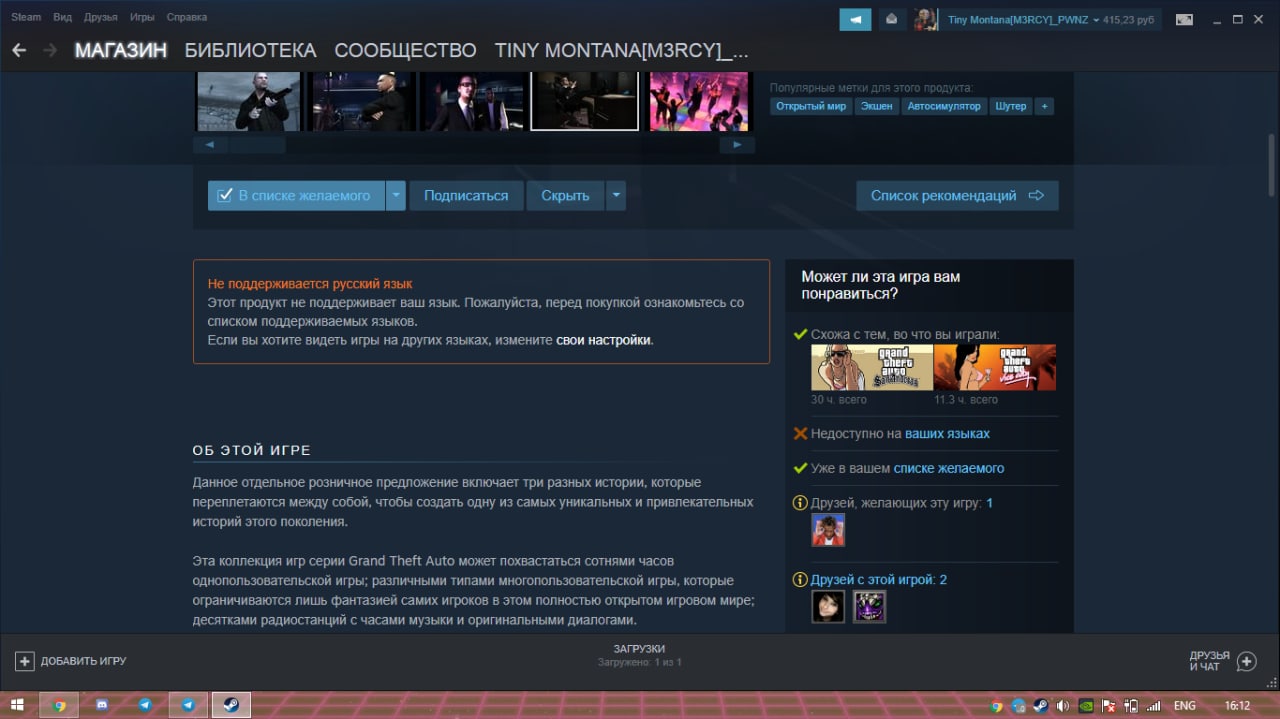This screenshot has width=1280, height=719.
Task: Open the inbox envelope icon
Action: [892, 19]
